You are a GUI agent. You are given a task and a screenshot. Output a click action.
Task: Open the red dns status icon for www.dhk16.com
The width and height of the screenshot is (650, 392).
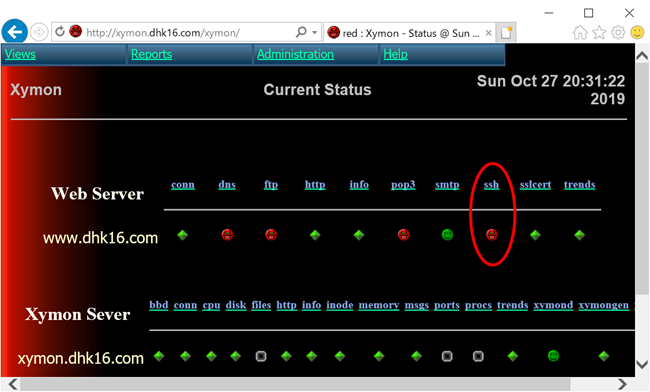click(227, 235)
